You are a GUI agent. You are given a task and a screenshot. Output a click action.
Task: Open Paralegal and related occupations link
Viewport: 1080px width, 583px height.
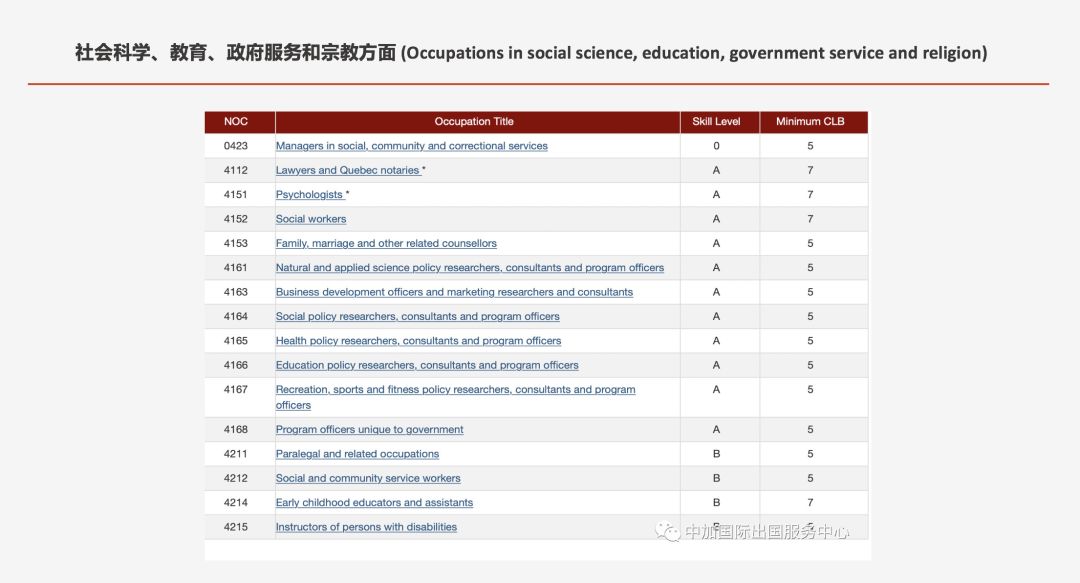357,454
